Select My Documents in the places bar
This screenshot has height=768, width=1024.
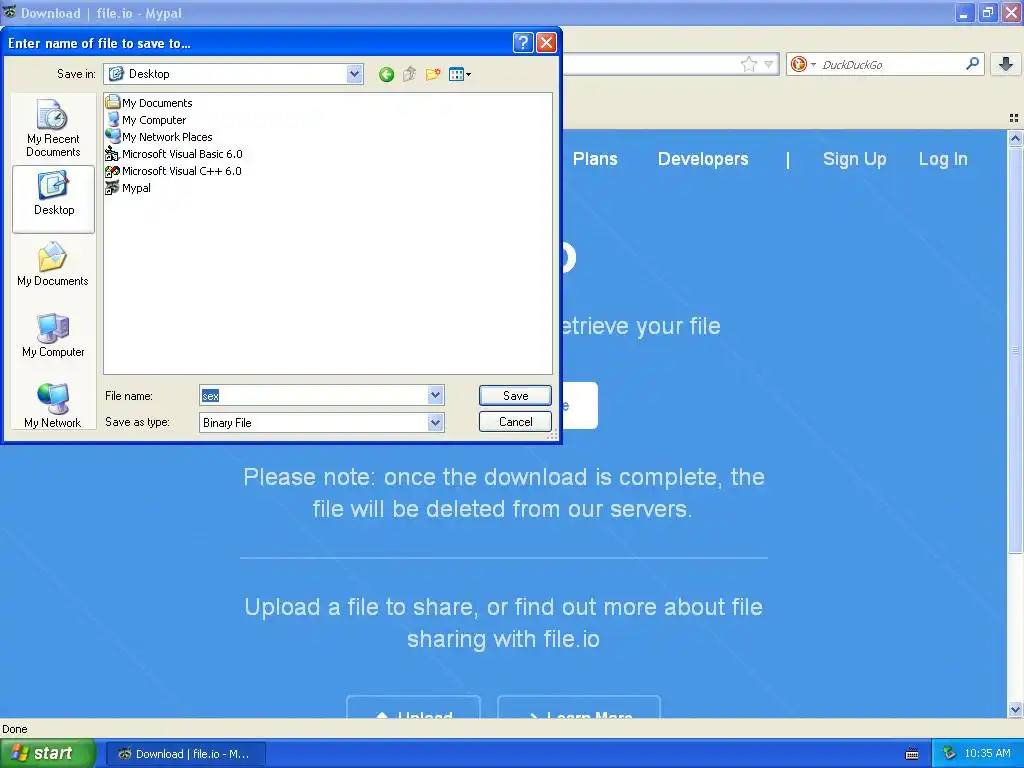[53, 264]
